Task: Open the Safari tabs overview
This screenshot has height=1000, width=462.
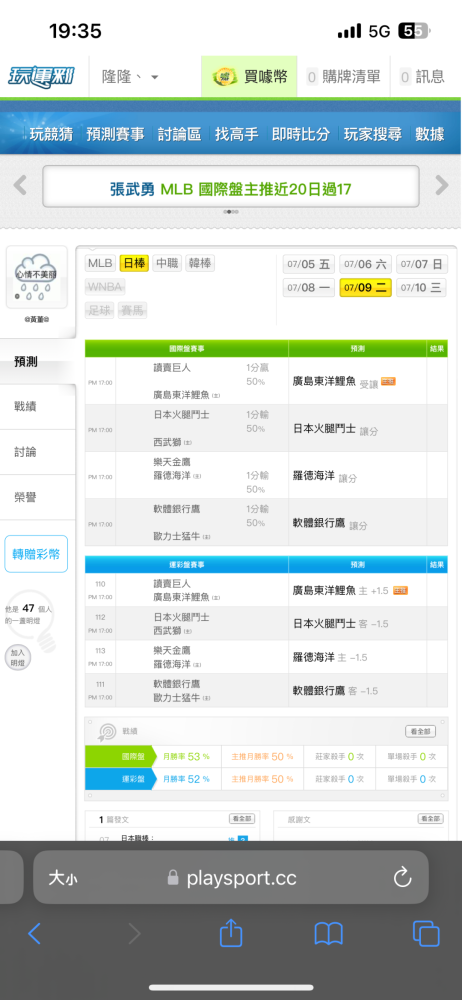Action: (x=426, y=934)
